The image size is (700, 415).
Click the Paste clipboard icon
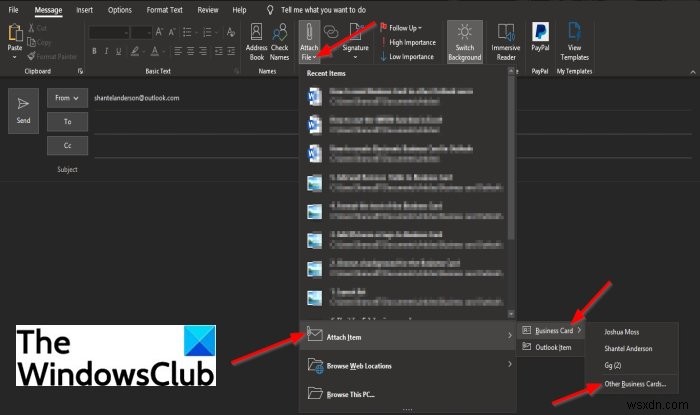click(x=15, y=33)
